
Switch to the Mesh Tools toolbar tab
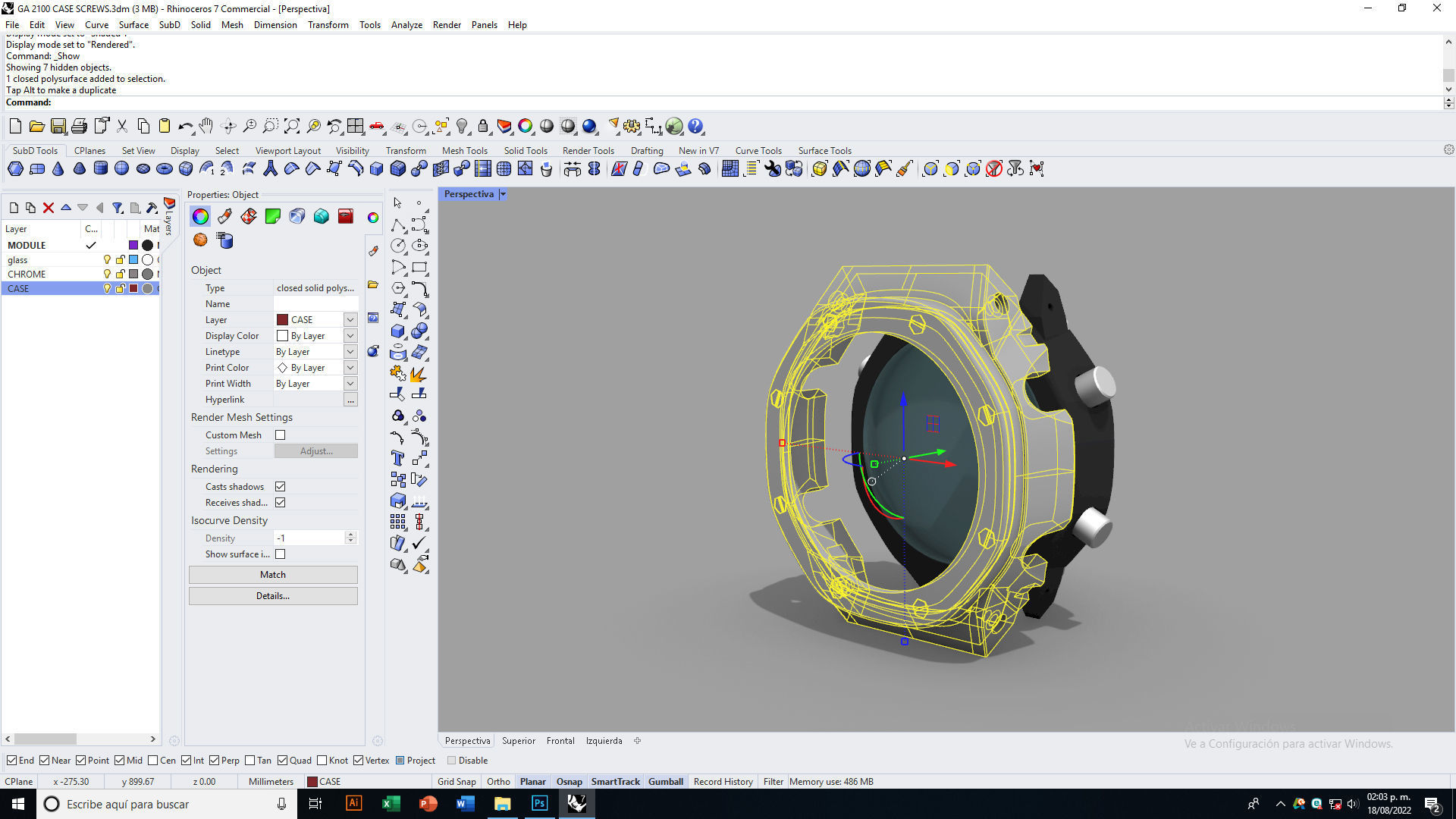(464, 151)
